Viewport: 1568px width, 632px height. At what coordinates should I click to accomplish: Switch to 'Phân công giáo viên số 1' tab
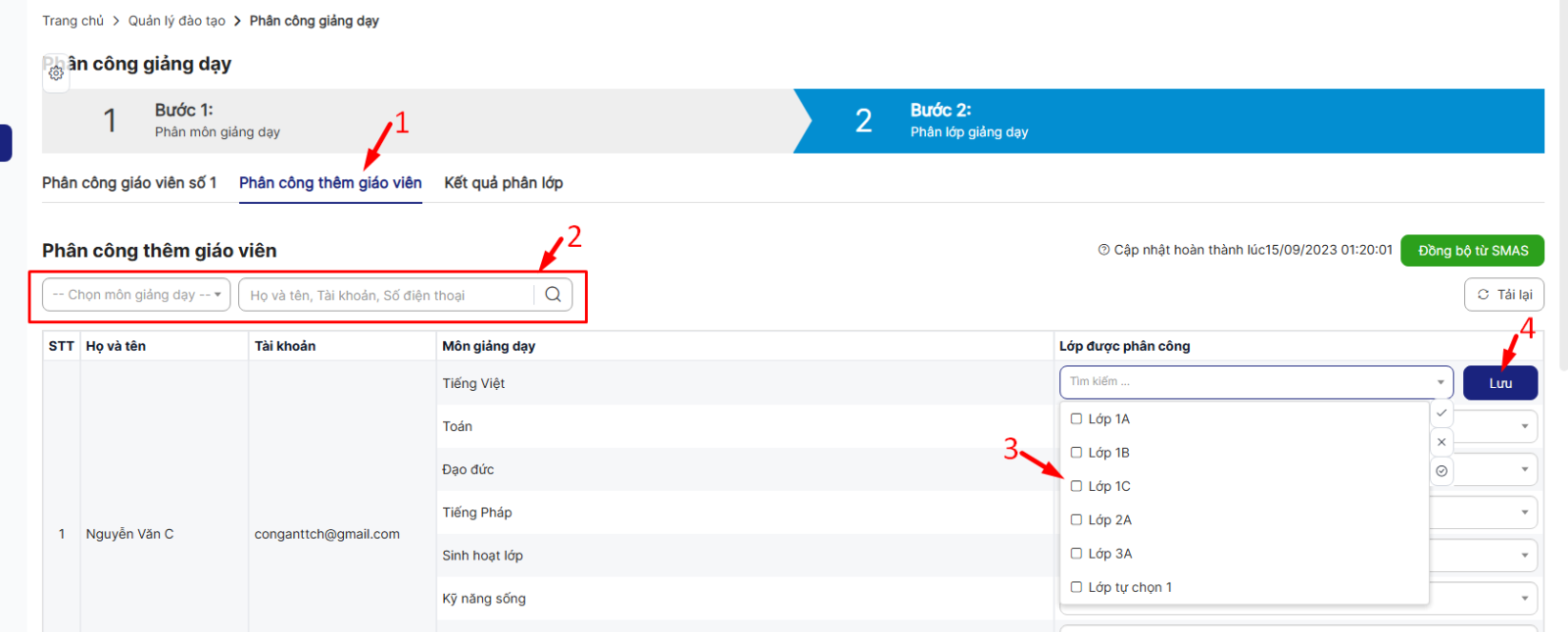129,183
